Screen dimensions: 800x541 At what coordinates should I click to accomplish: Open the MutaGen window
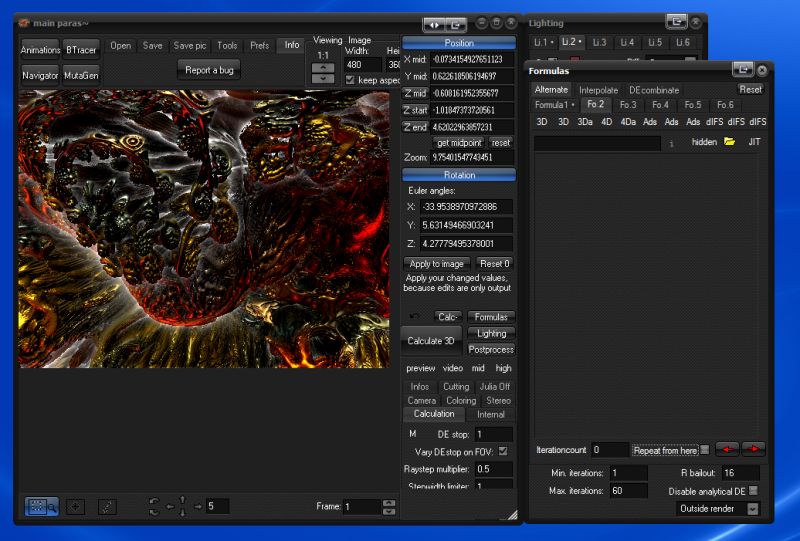(81, 76)
